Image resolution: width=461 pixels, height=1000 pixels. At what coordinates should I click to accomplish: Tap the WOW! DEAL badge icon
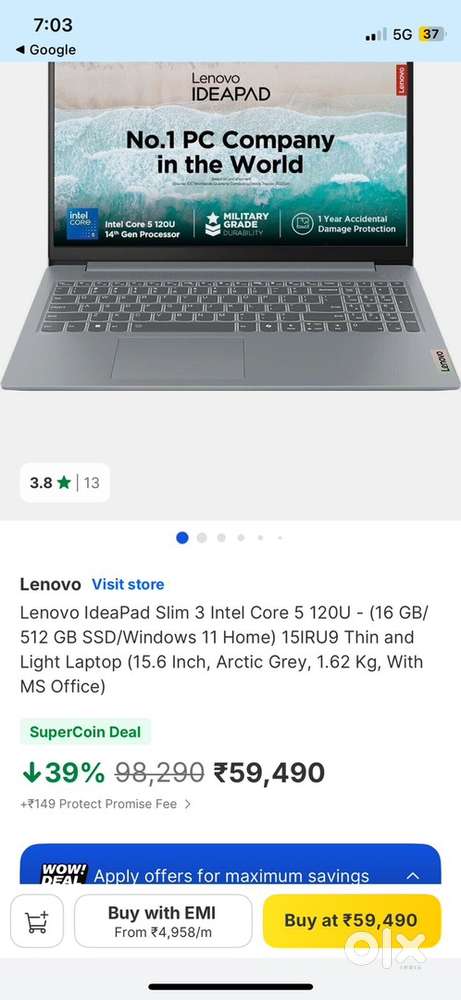tap(64, 873)
